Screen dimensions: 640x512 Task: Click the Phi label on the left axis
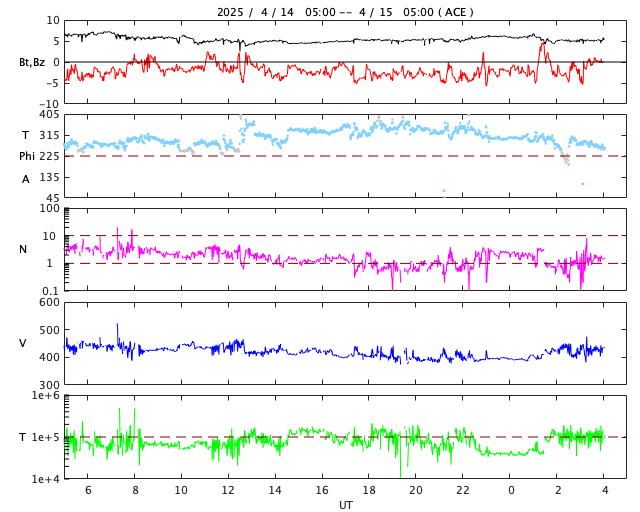(x=27, y=156)
